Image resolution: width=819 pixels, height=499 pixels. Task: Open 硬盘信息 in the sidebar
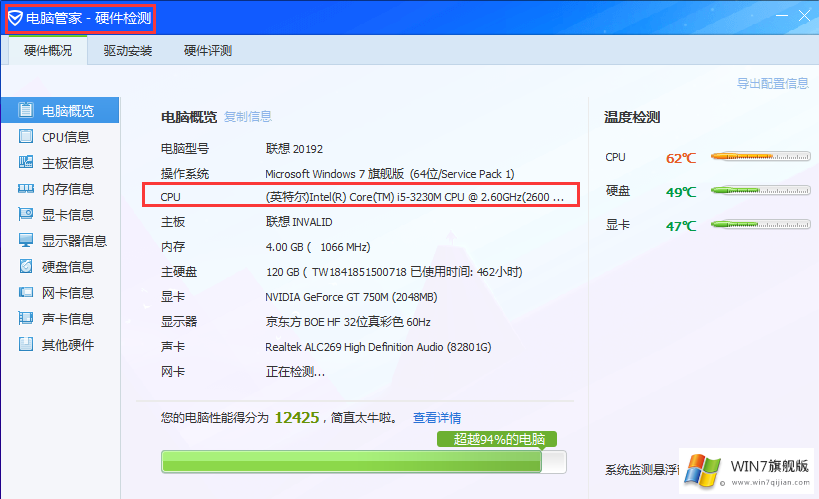coord(60,267)
